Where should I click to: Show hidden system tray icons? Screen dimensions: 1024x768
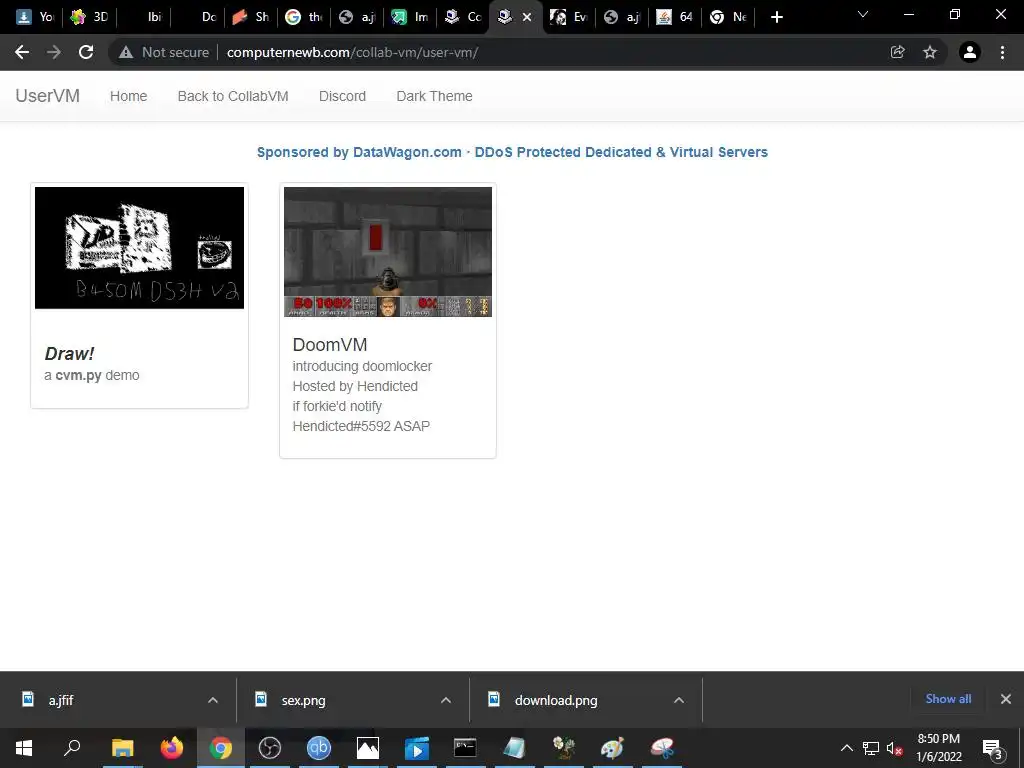point(846,748)
